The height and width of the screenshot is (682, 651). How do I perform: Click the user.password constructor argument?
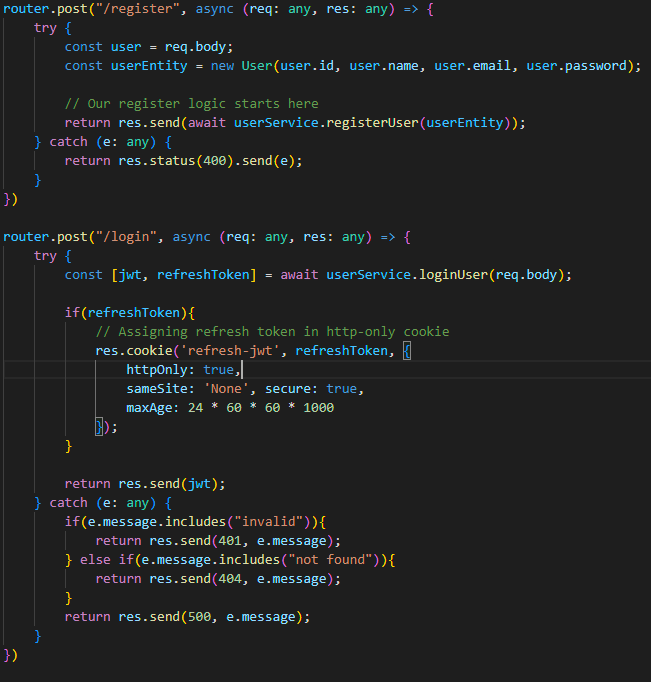tap(577, 66)
